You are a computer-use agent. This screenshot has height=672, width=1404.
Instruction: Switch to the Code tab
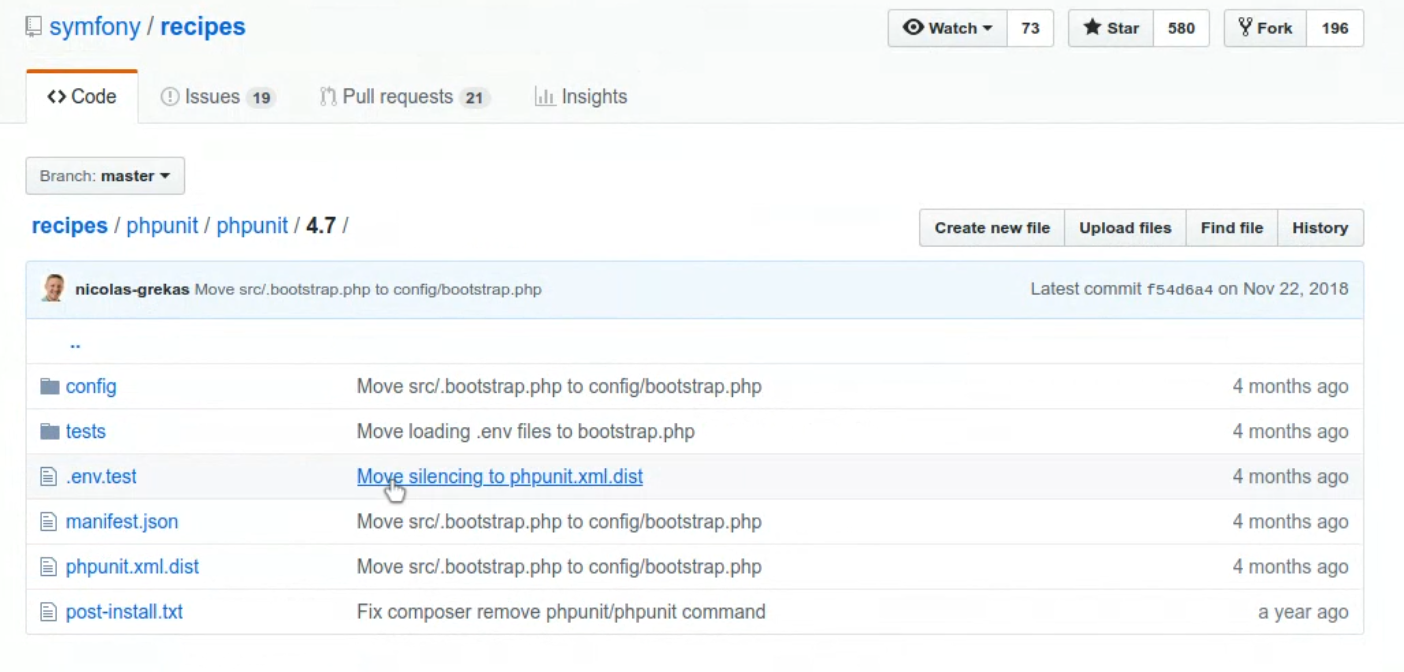click(x=82, y=97)
